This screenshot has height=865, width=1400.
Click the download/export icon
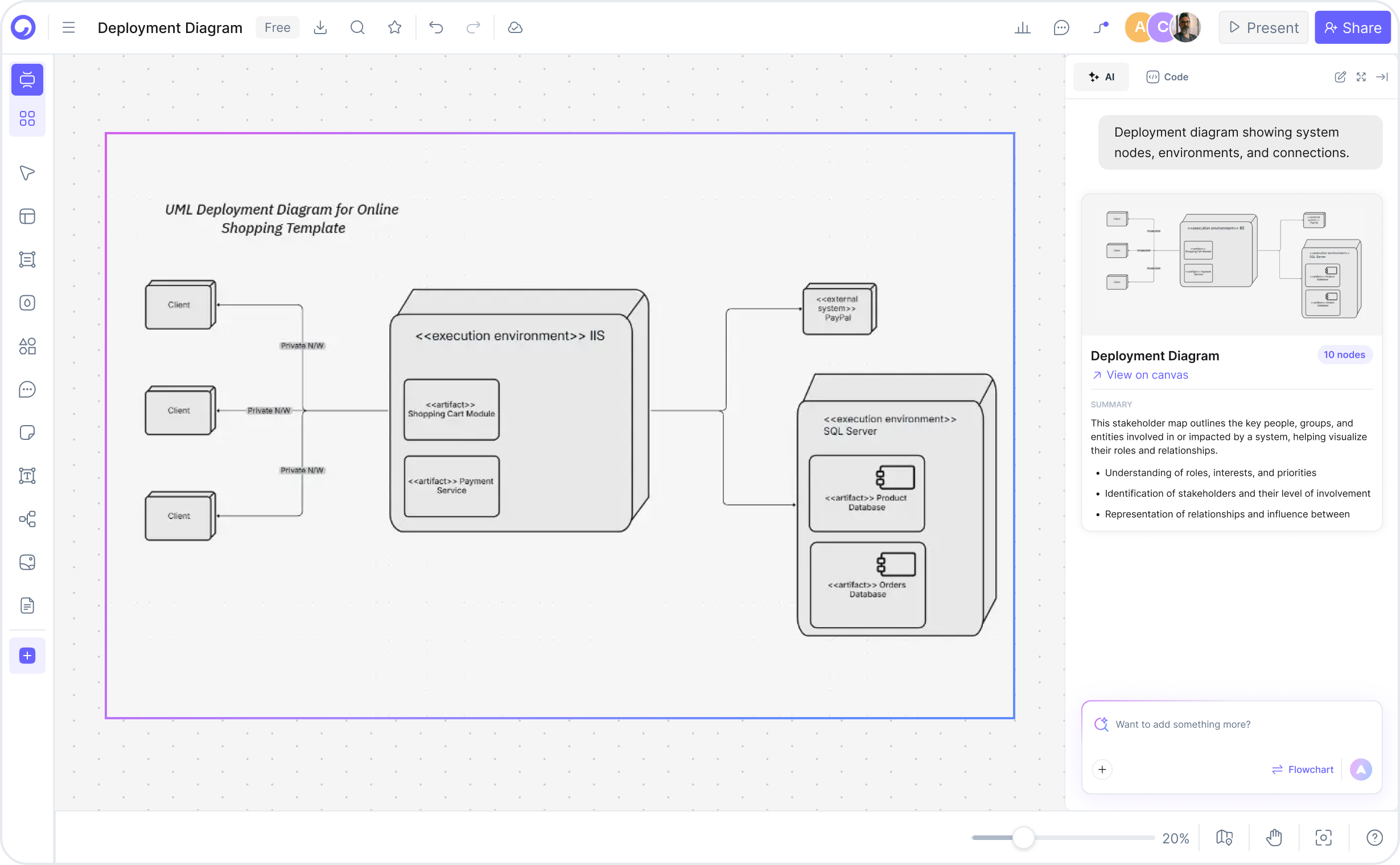click(x=320, y=27)
